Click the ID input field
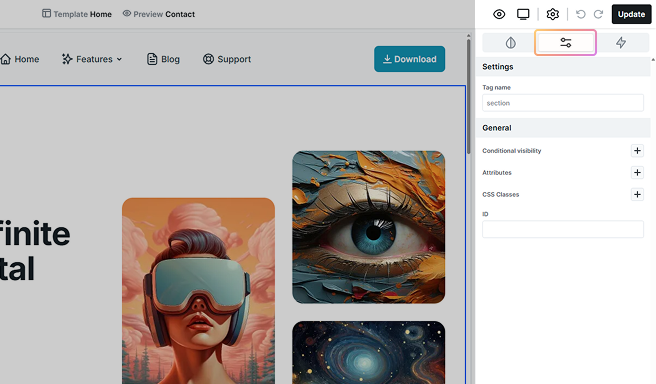Image resolution: width=656 pixels, height=384 pixels. 563,229
